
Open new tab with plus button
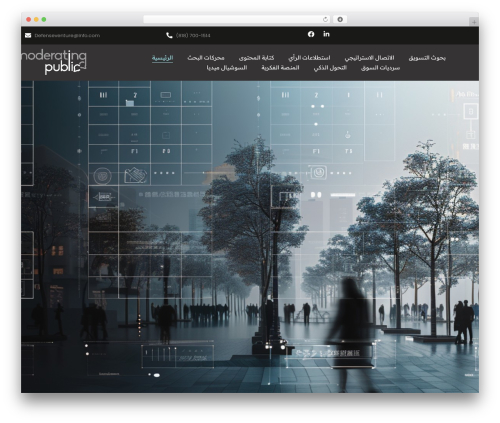[474, 22]
